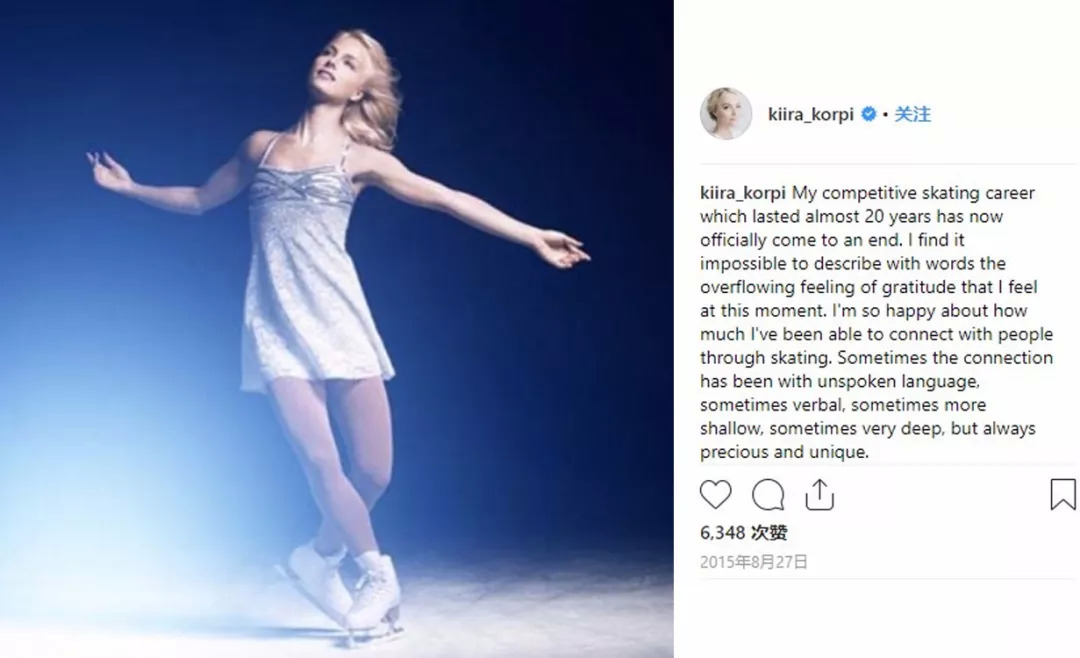Like the post with the heart icon

[x=715, y=495]
